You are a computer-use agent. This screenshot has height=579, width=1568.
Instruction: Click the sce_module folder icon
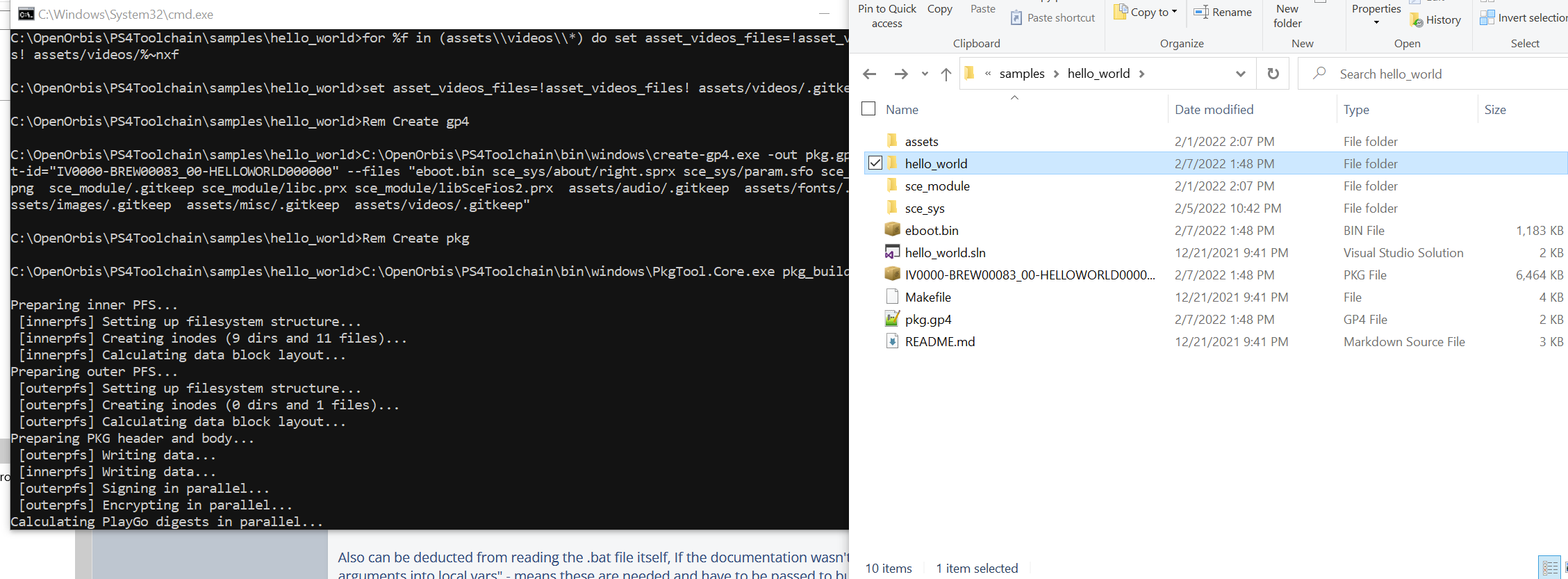(x=892, y=186)
